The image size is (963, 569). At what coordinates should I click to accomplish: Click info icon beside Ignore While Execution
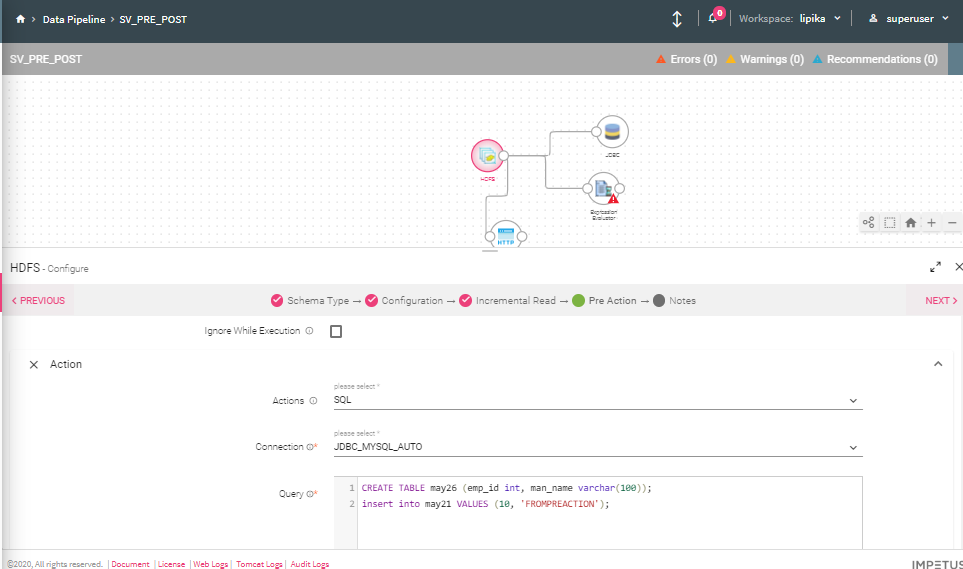coord(310,331)
